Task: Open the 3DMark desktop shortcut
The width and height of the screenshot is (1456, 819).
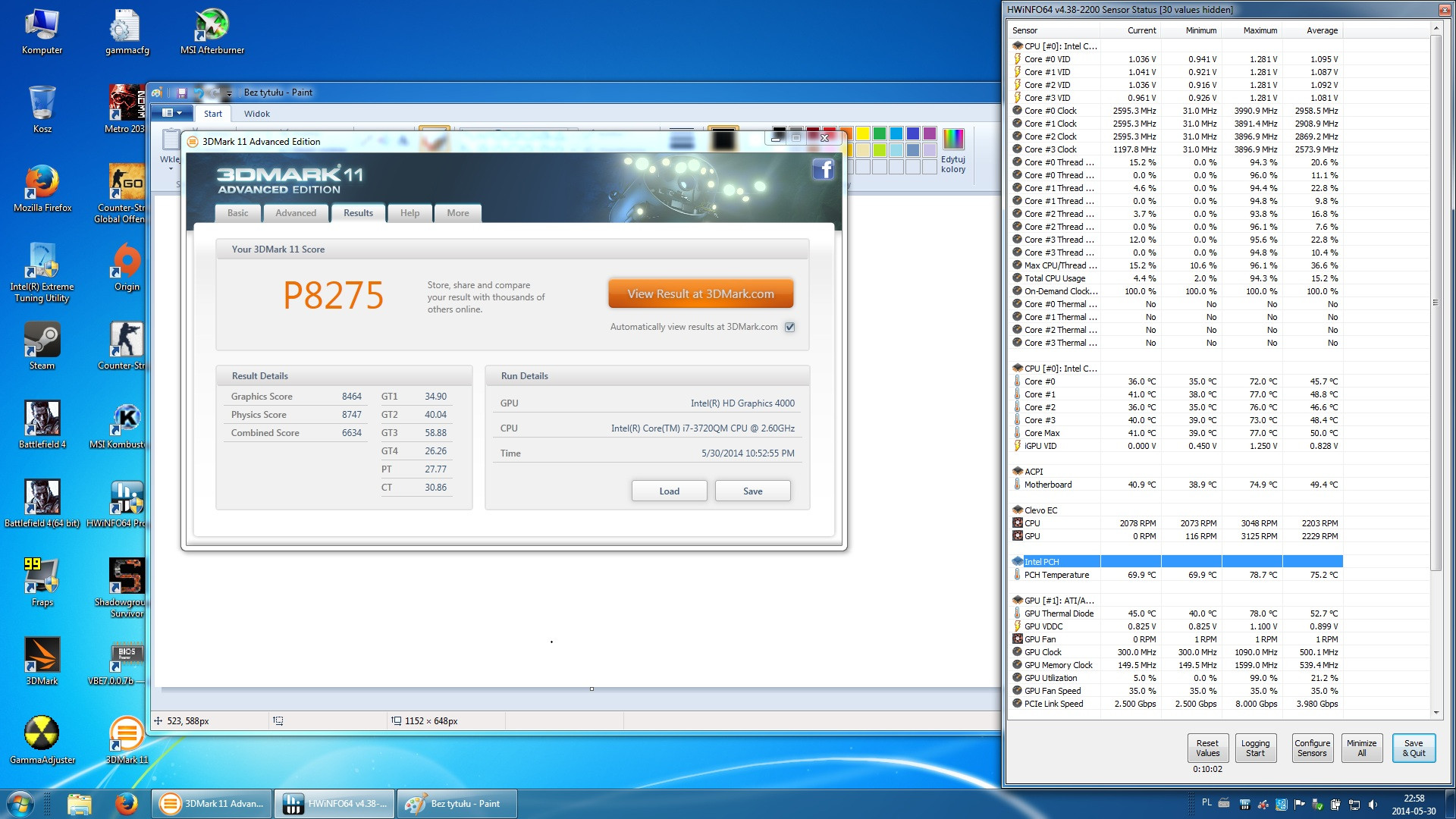Action: click(x=42, y=662)
